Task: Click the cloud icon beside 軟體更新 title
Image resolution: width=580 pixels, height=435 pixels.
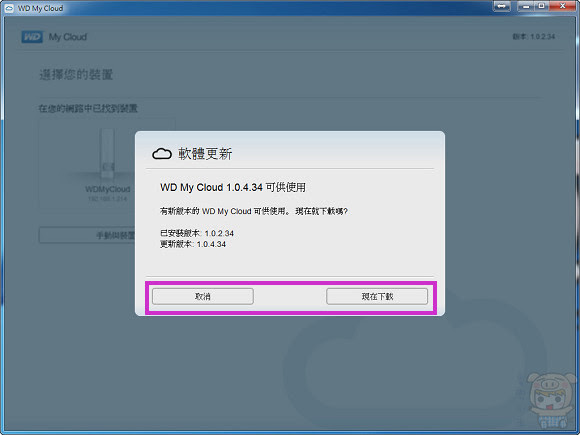Action: [162, 154]
